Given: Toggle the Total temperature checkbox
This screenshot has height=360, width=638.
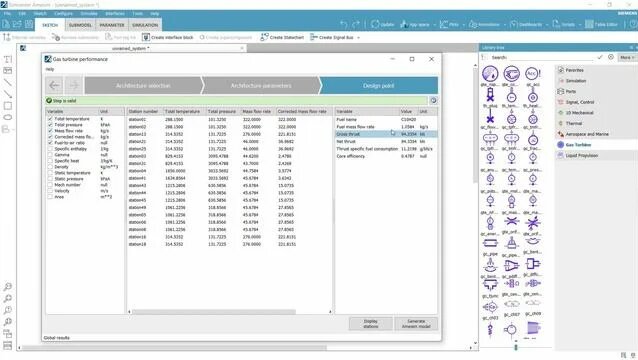Looking at the screenshot, I should [50, 119].
